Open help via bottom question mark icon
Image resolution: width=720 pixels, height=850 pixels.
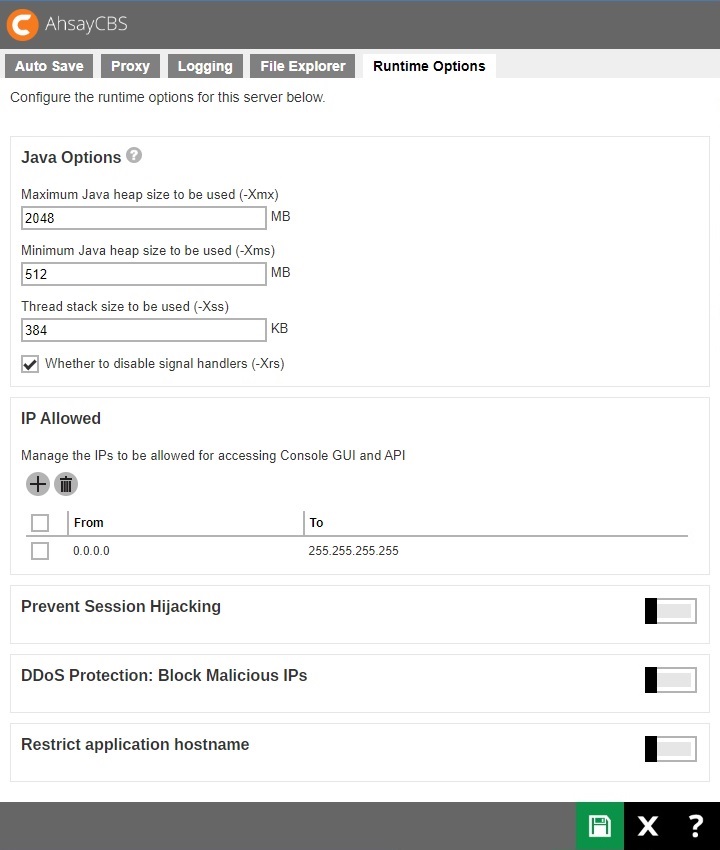(695, 825)
